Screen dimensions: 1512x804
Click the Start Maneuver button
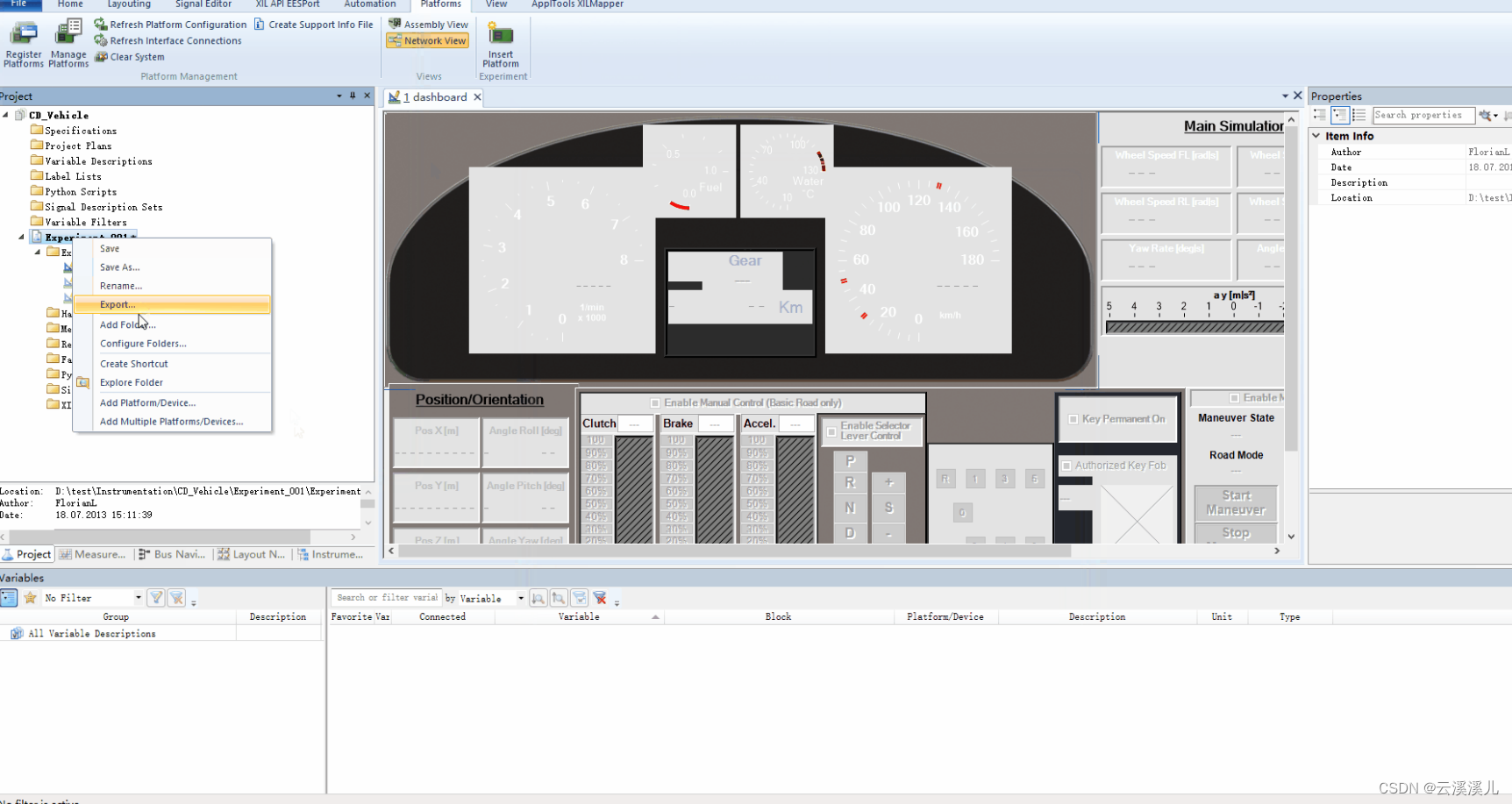coord(1236,503)
